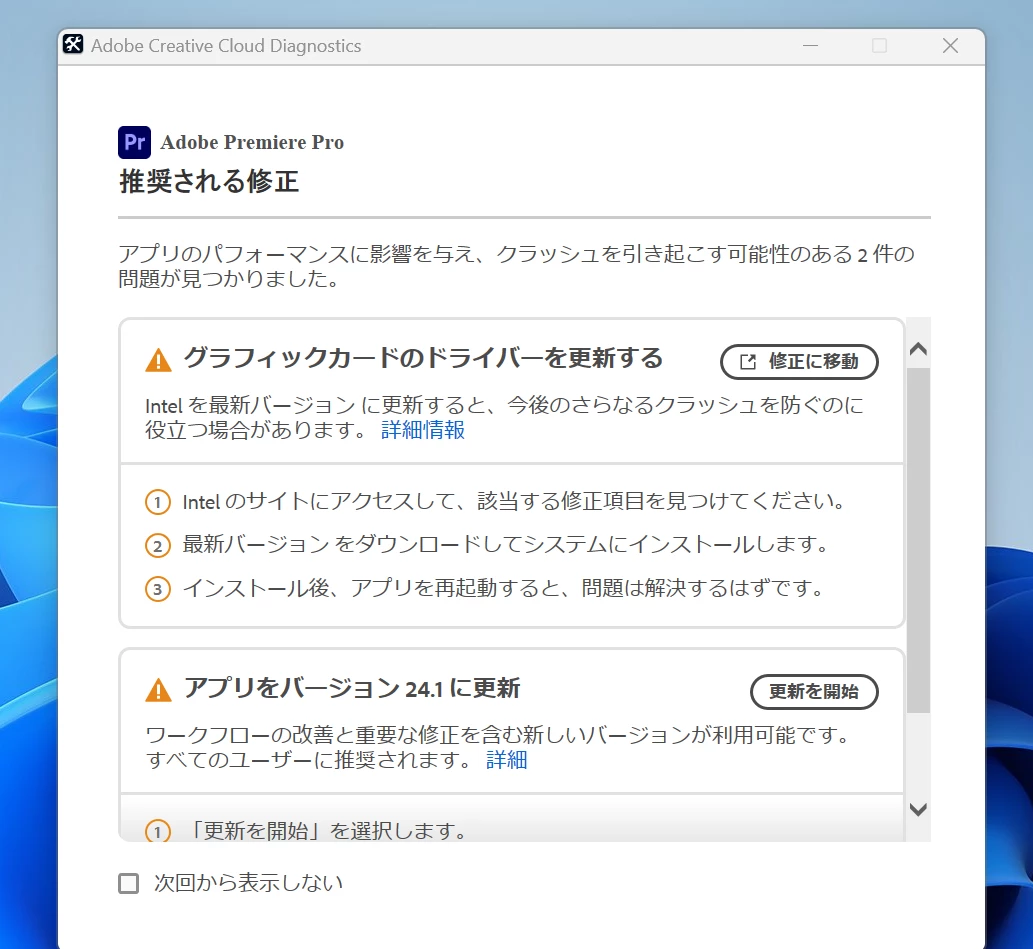Screen dimensions: 1033x949
Task: Click step 2 text '最新バージョン をダウンロードして'
Action: click(x=352, y=544)
